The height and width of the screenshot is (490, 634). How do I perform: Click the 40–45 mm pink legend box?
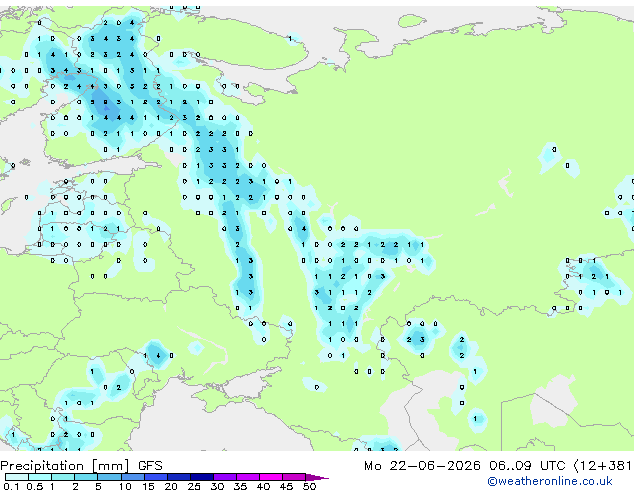[271, 477]
